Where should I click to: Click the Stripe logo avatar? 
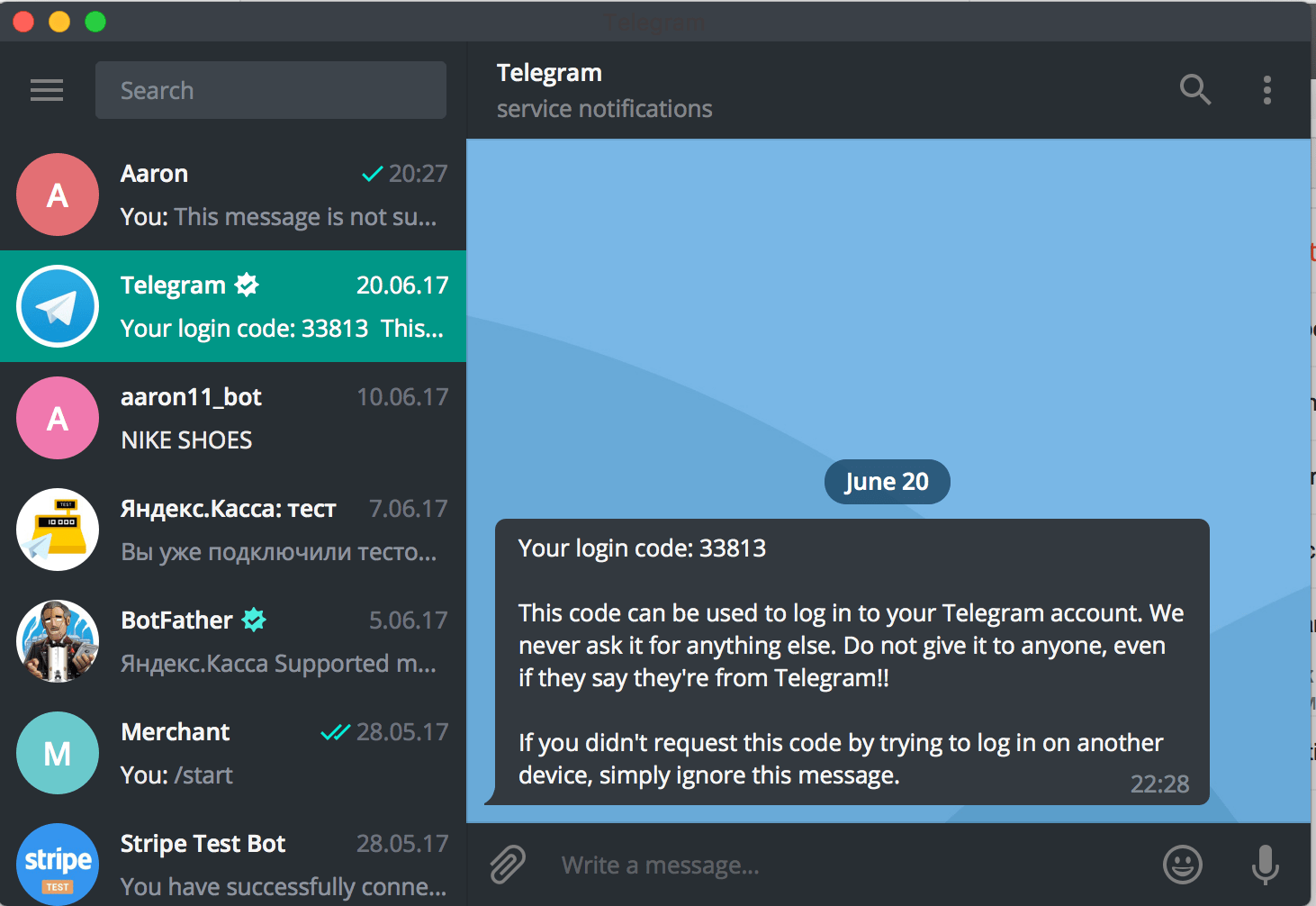click(58, 865)
